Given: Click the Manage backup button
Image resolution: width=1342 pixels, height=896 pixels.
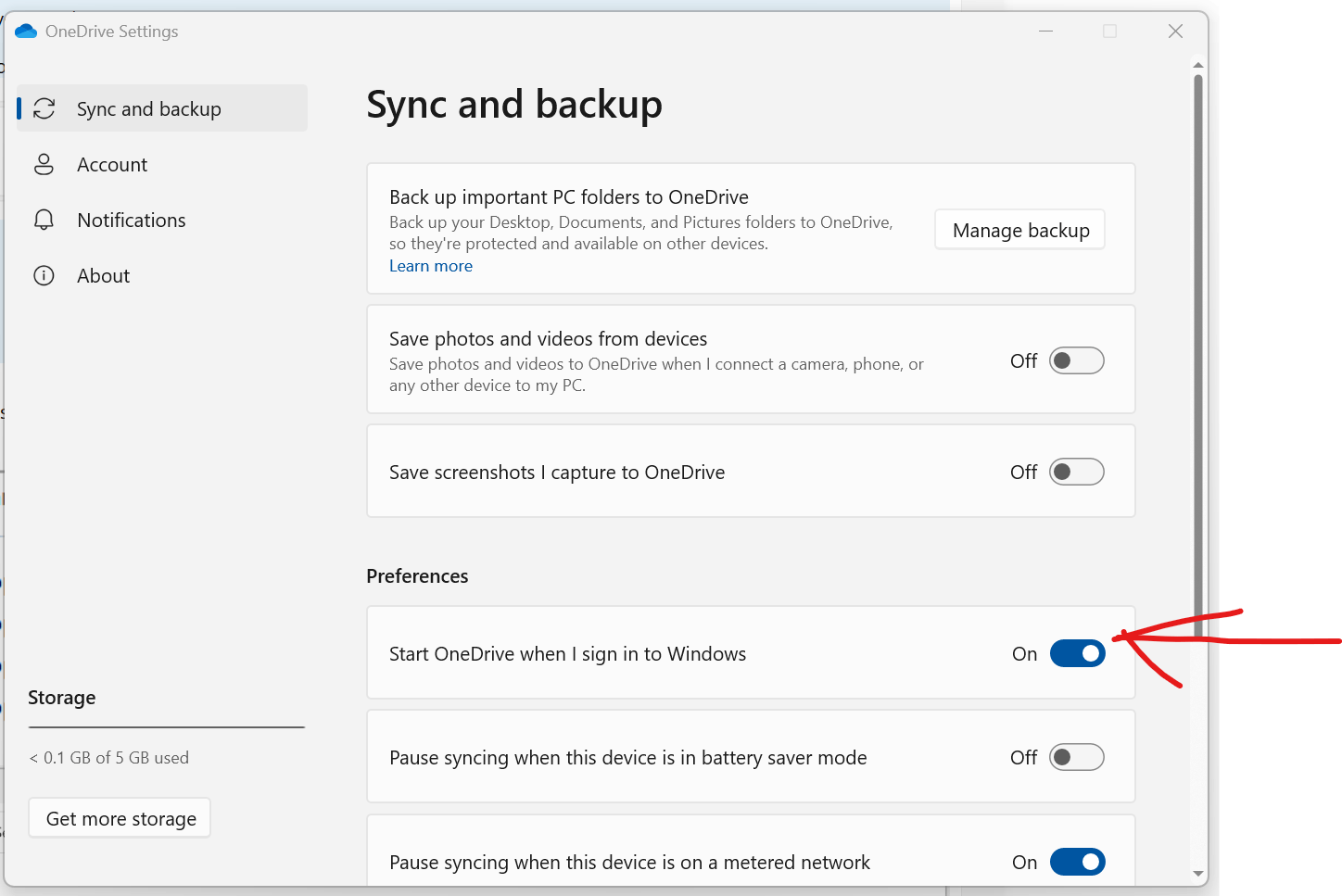Looking at the screenshot, I should [1020, 230].
